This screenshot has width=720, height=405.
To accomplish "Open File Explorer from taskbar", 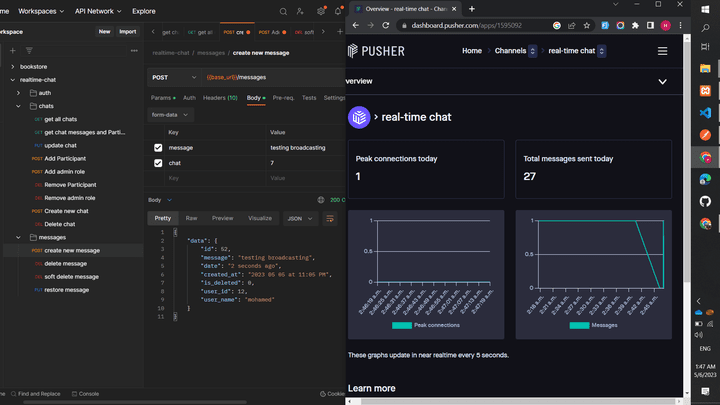I will [705, 69].
